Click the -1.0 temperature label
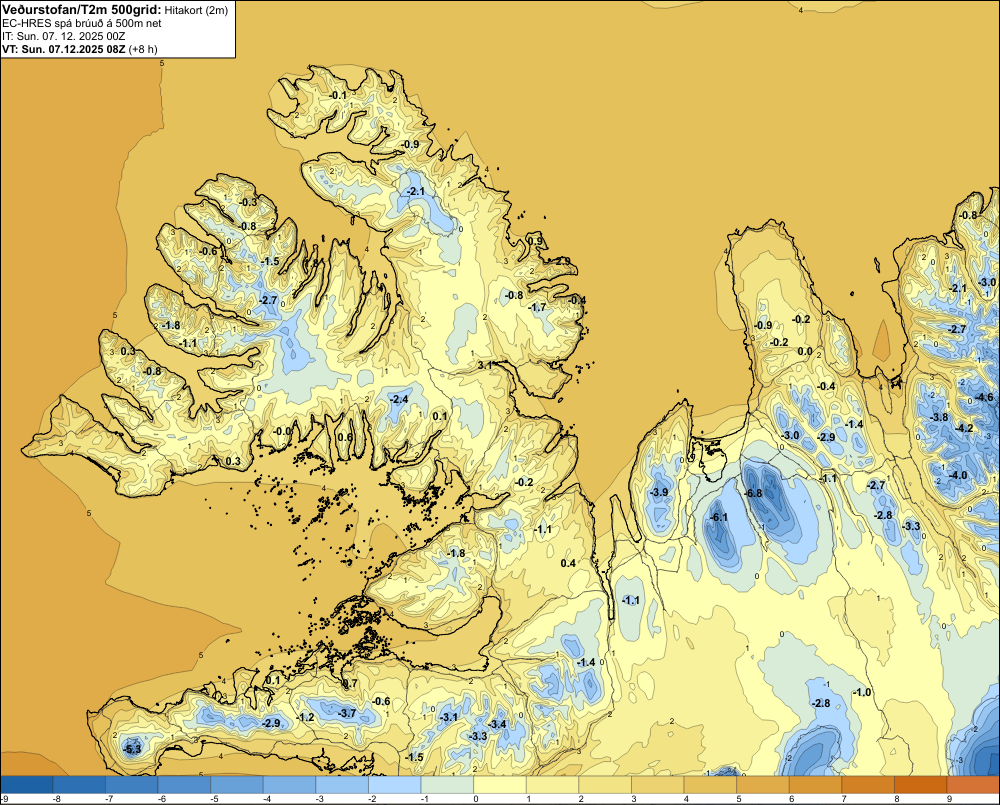 point(862,693)
